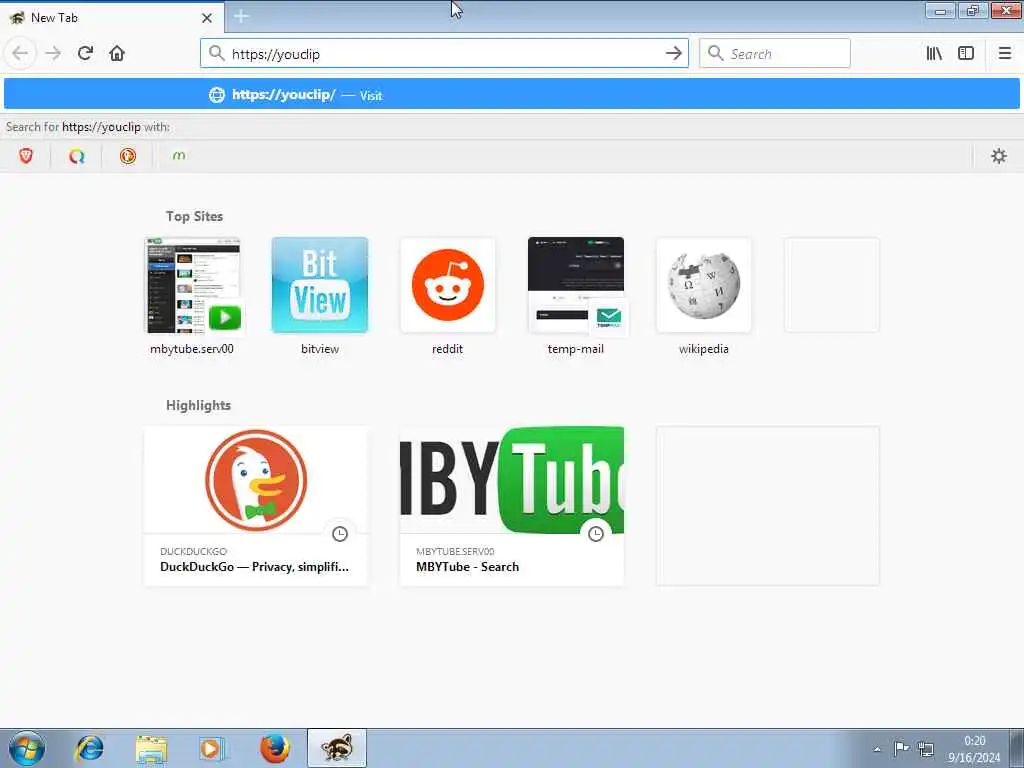
Task: Visit the https://youclip/ suggestion
Action: coord(512,95)
